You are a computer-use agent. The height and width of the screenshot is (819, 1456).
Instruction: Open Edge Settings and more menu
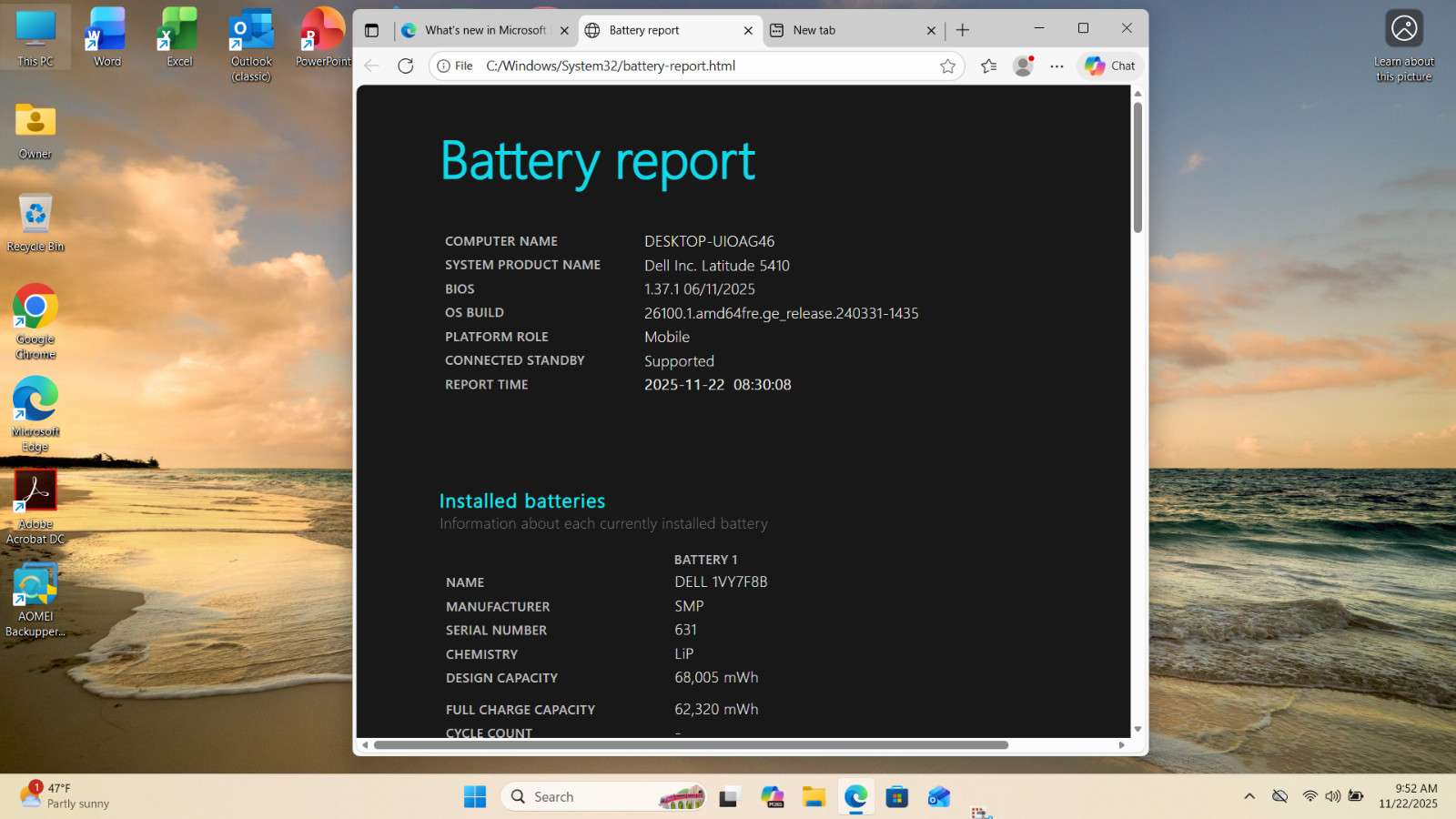[1057, 66]
